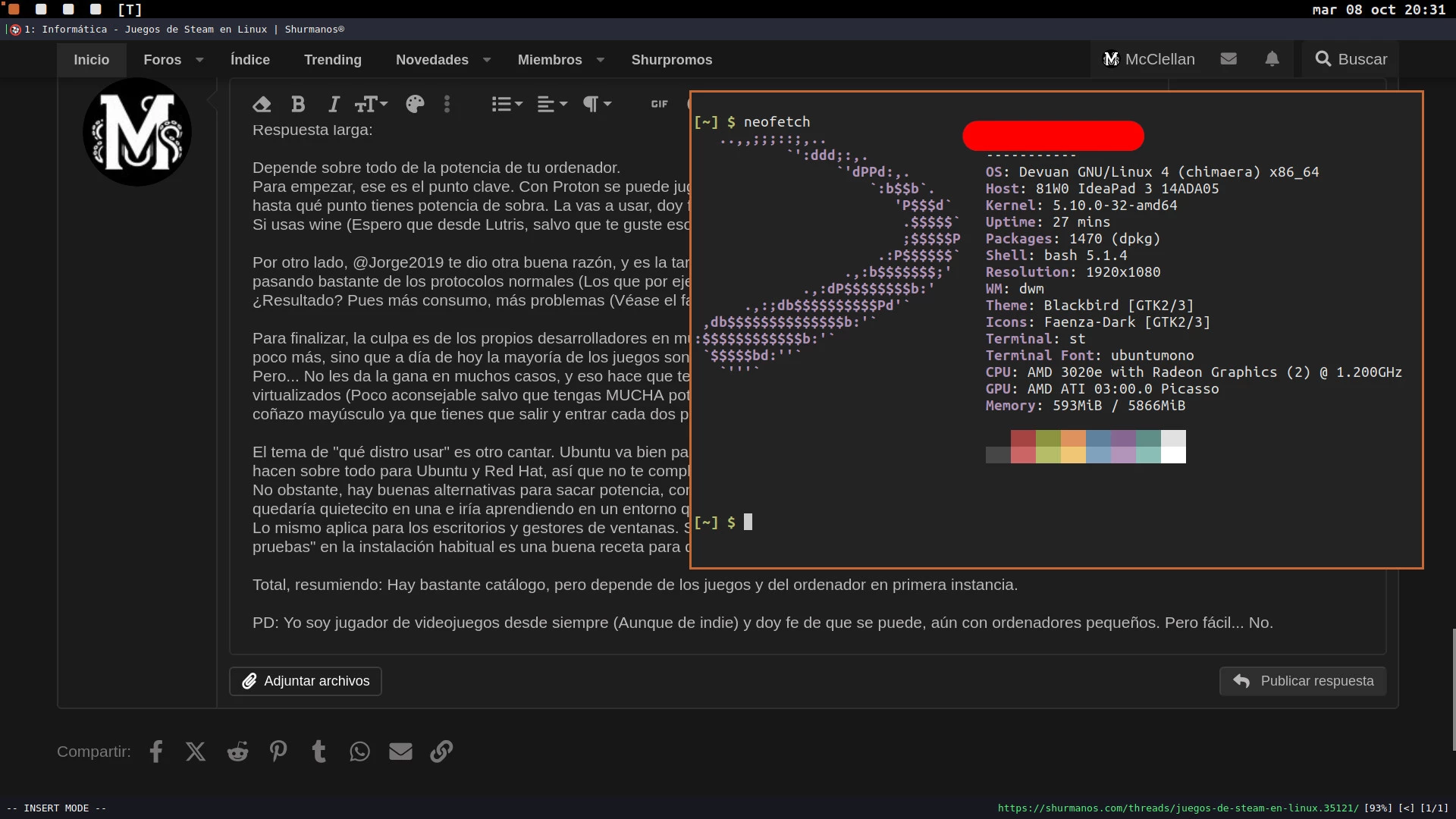Open the Novedades menu item
This screenshot has height=819, width=1456.
pos(432,59)
